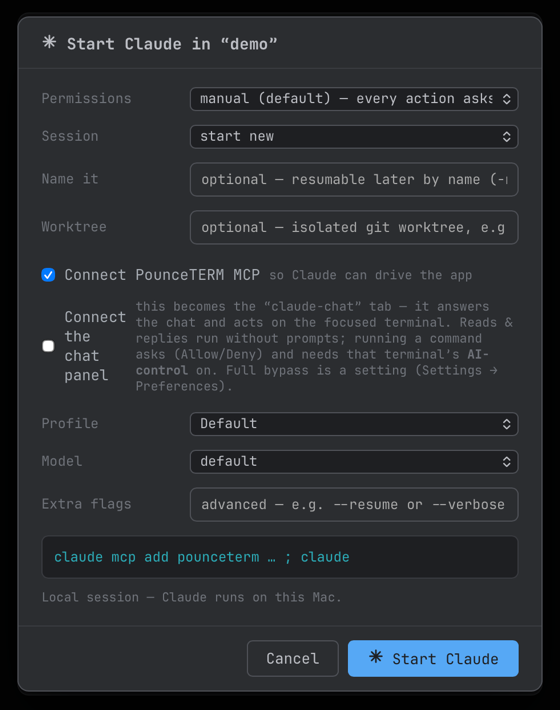Click the Extra flags label
Viewport: 560px width, 710px height.
tap(86, 504)
